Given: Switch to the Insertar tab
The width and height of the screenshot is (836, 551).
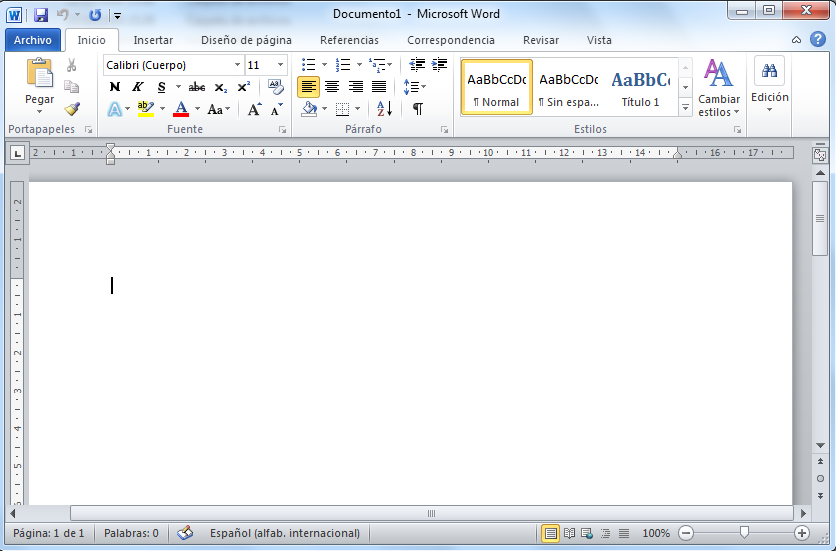Looking at the screenshot, I should pos(153,40).
